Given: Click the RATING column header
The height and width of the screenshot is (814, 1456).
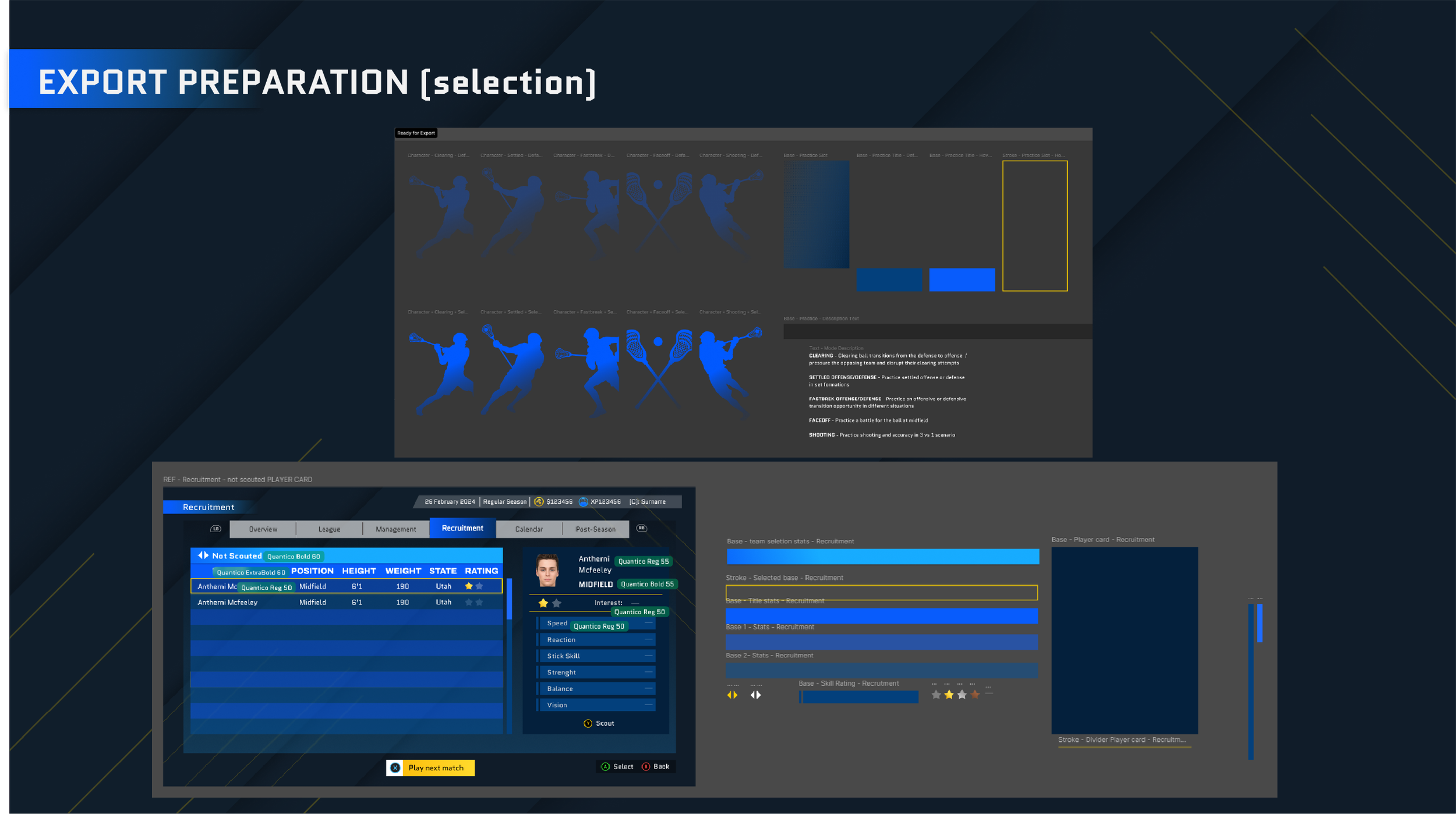Looking at the screenshot, I should click(482, 571).
